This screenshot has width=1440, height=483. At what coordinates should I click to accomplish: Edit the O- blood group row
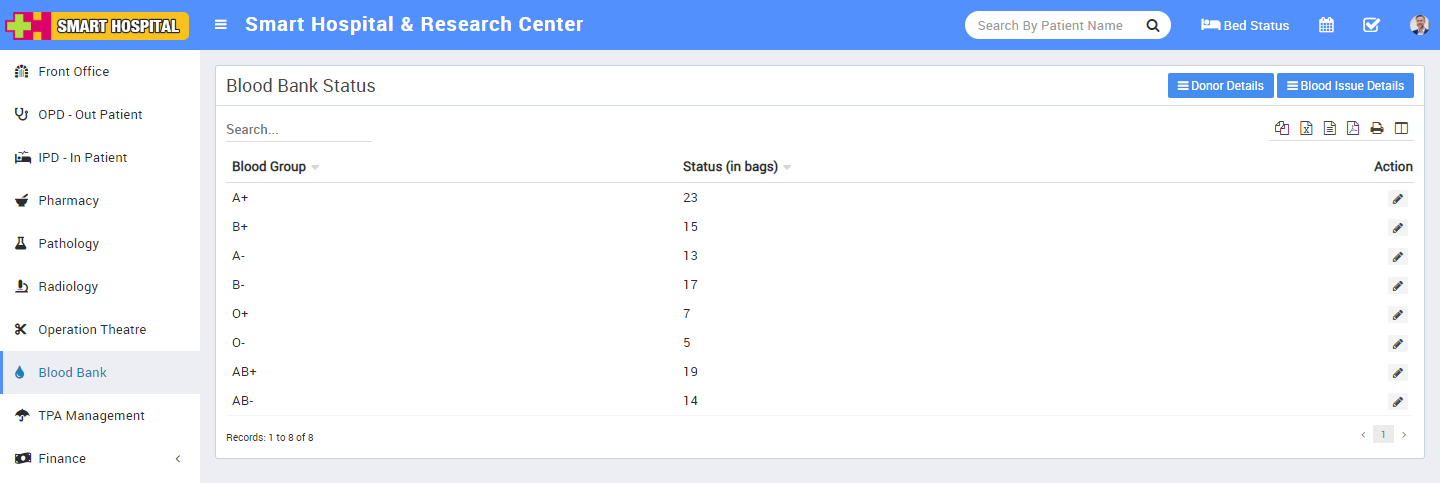click(x=1397, y=344)
